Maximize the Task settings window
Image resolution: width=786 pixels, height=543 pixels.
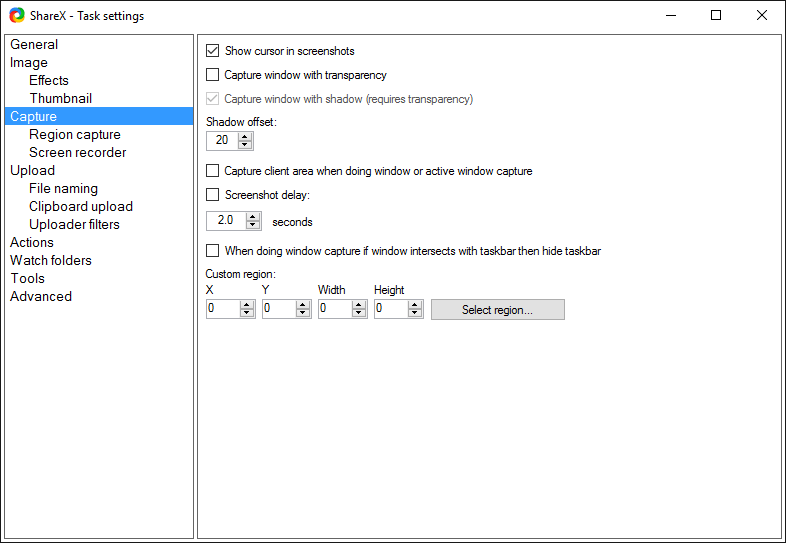pyautogui.click(x=716, y=15)
